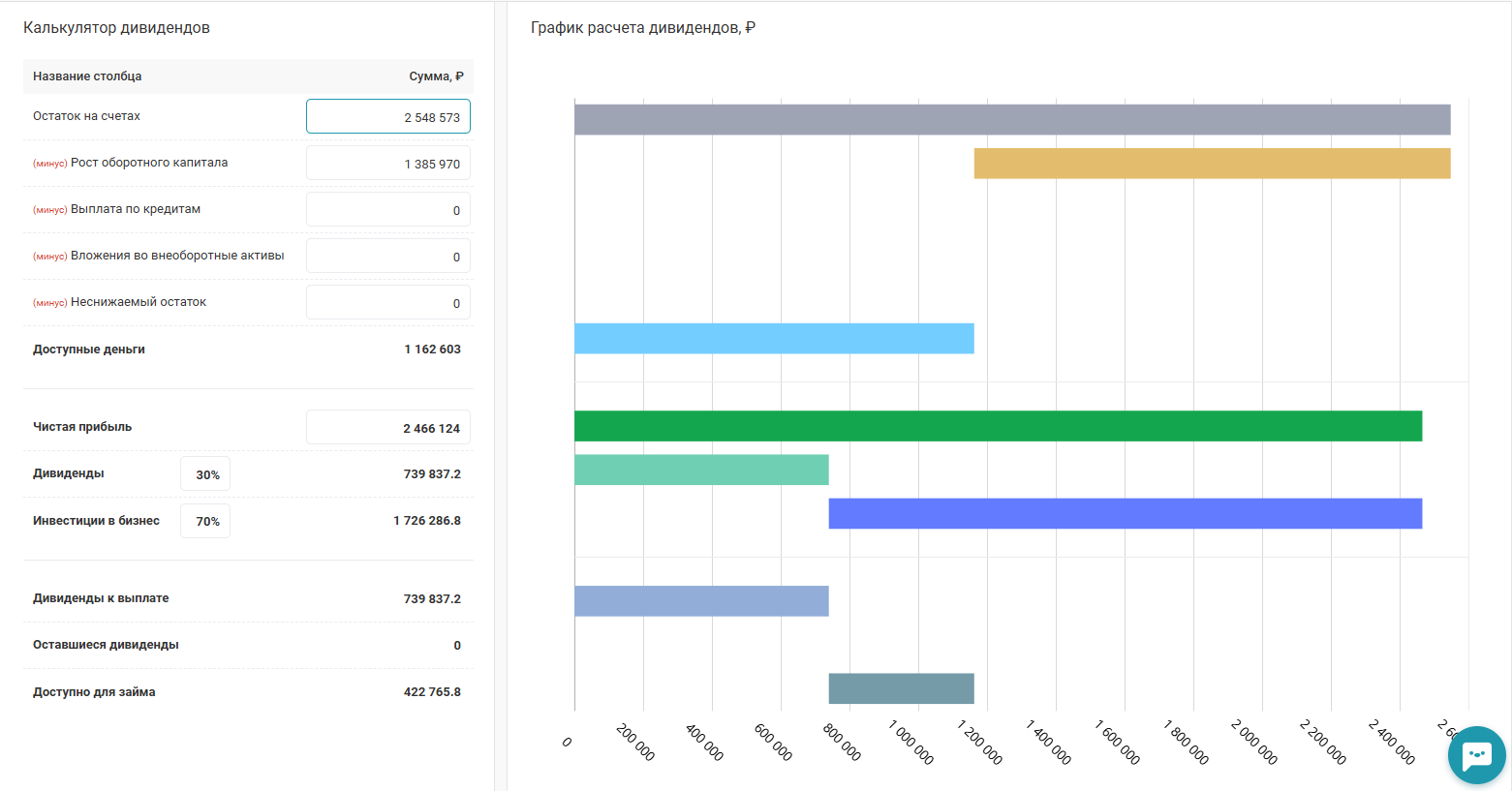Click the 'Неснижаемый остаток' value field
The image size is (1512, 791).
click(388, 303)
